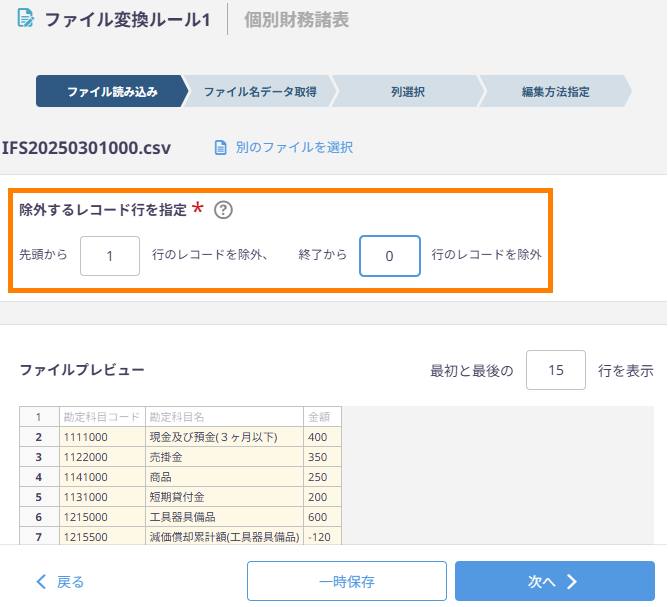Click row number 2 in preview
Image resolution: width=668 pixels, height=607 pixels.
pos(39,437)
